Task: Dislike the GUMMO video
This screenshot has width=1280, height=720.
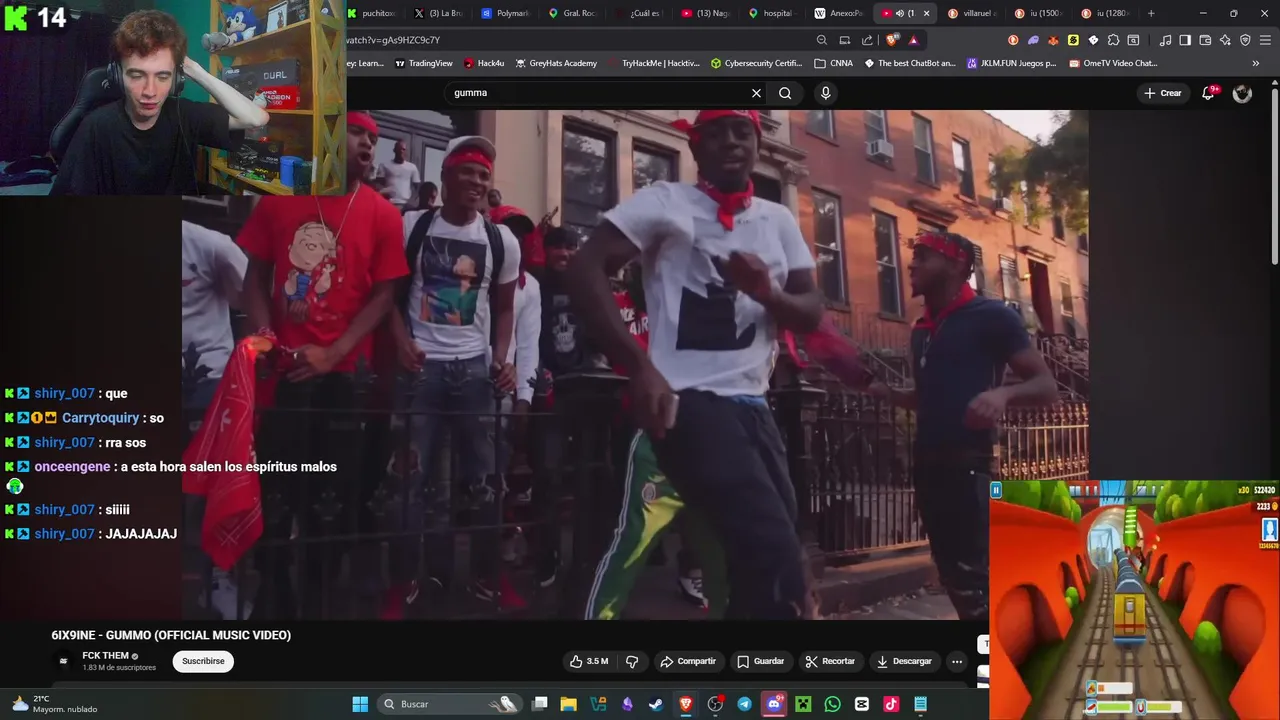Action: (632, 661)
